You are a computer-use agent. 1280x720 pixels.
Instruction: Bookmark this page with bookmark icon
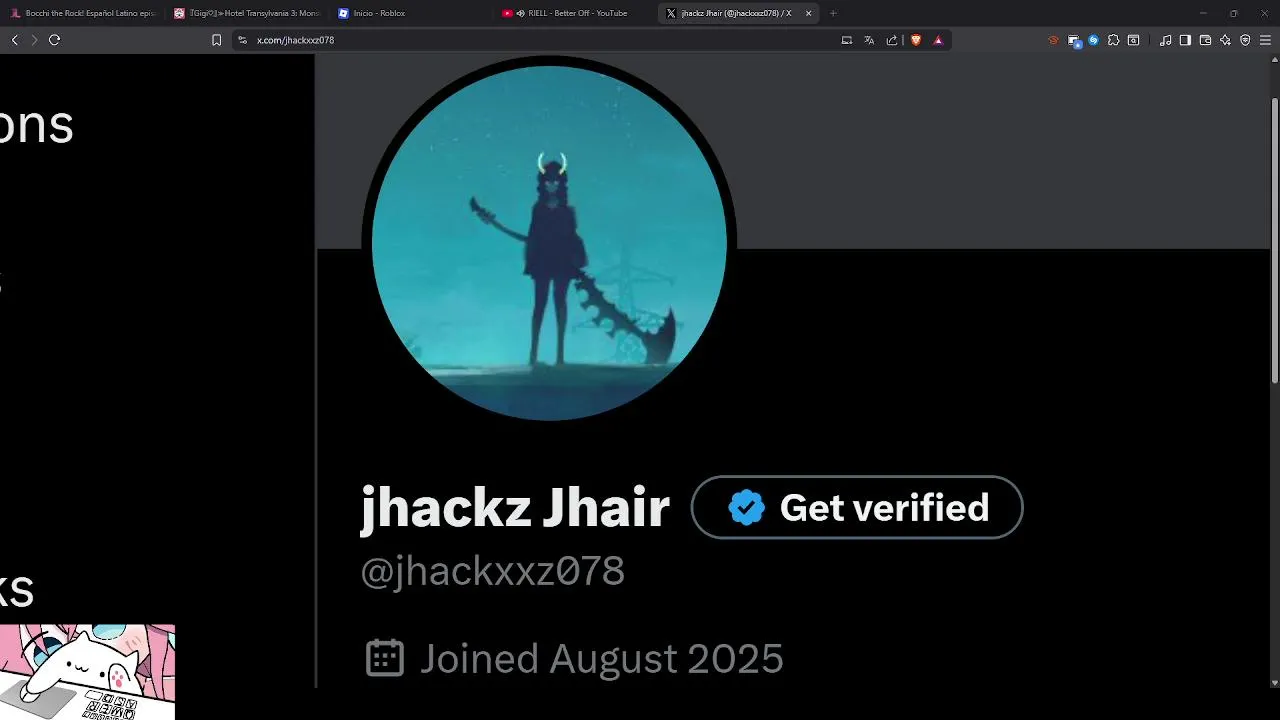(216, 40)
